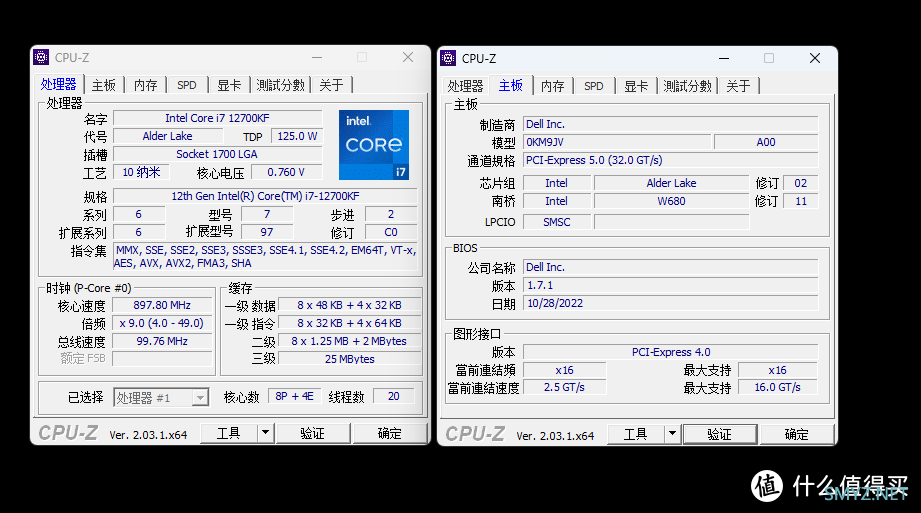
Task: Click the W680 southbridge value
Action: pyautogui.click(x=671, y=201)
